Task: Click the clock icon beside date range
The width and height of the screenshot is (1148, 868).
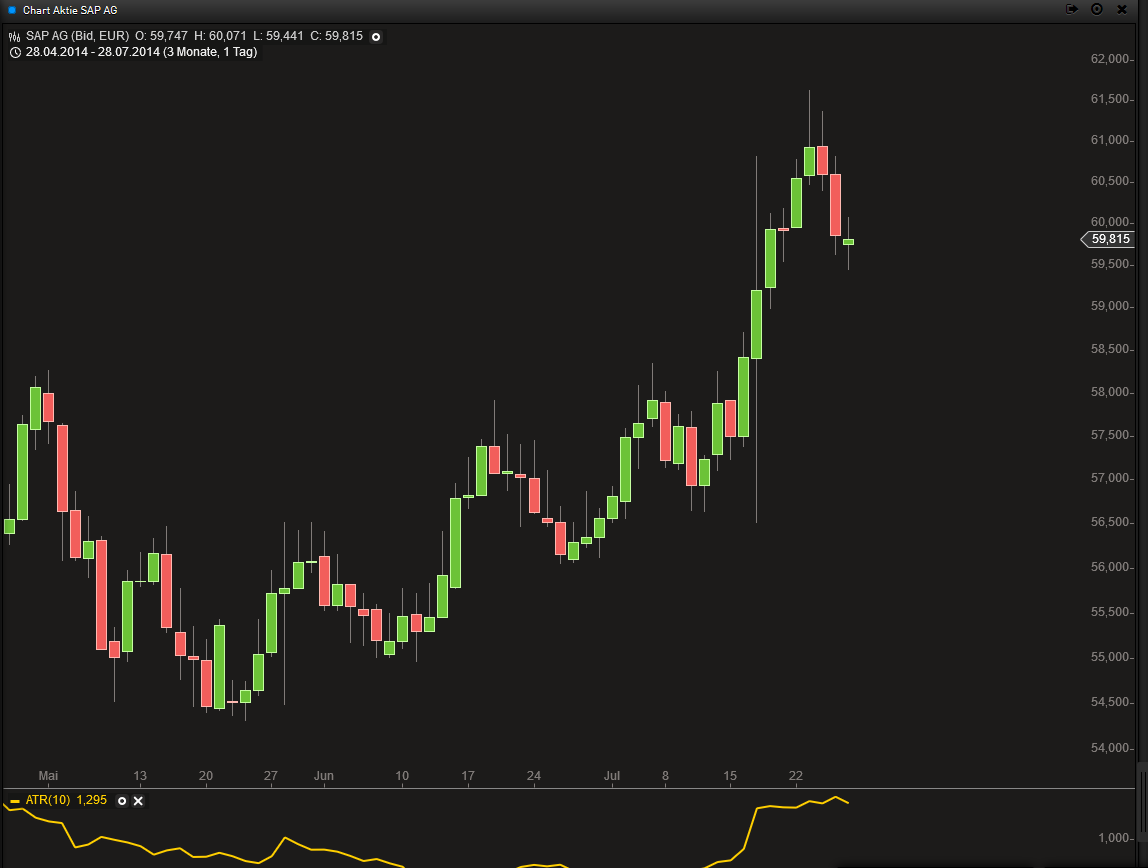Action: coord(15,52)
